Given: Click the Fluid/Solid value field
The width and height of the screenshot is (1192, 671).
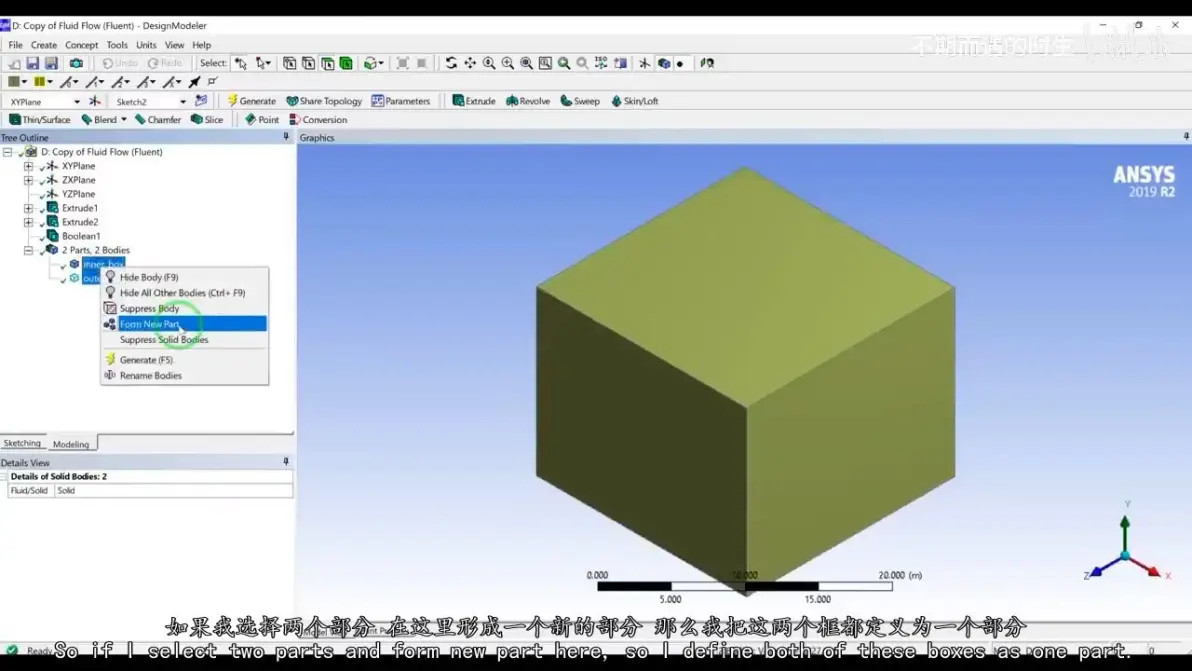Looking at the screenshot, I should click(173, 491).
